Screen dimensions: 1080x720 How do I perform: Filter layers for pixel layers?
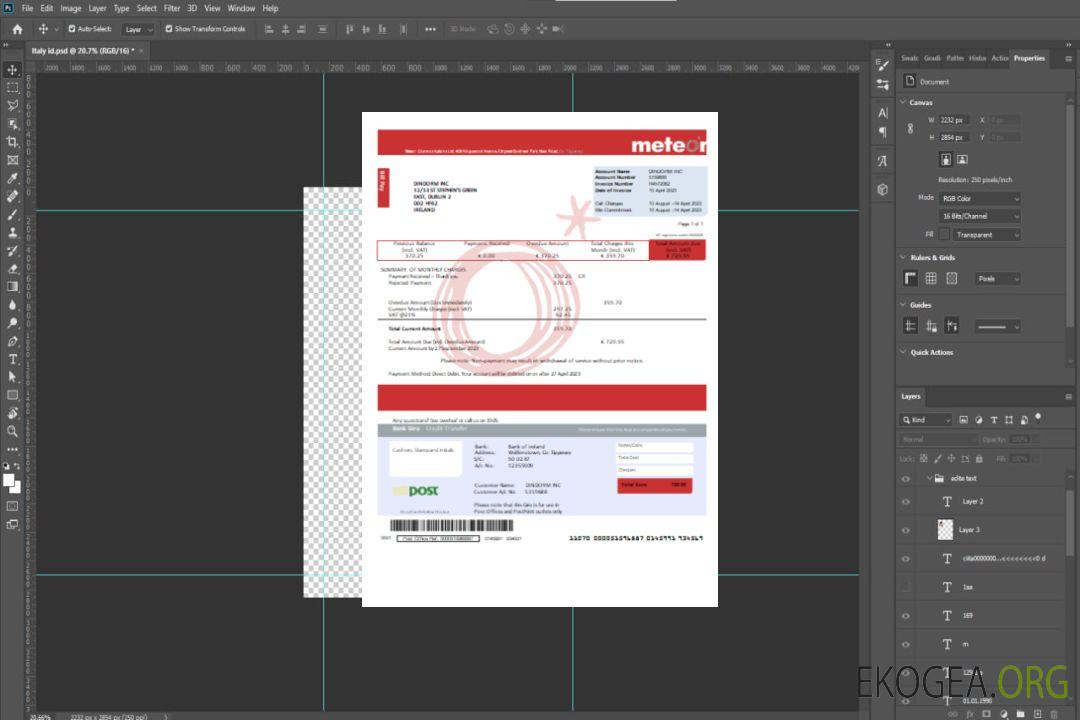tap(964, 420)
